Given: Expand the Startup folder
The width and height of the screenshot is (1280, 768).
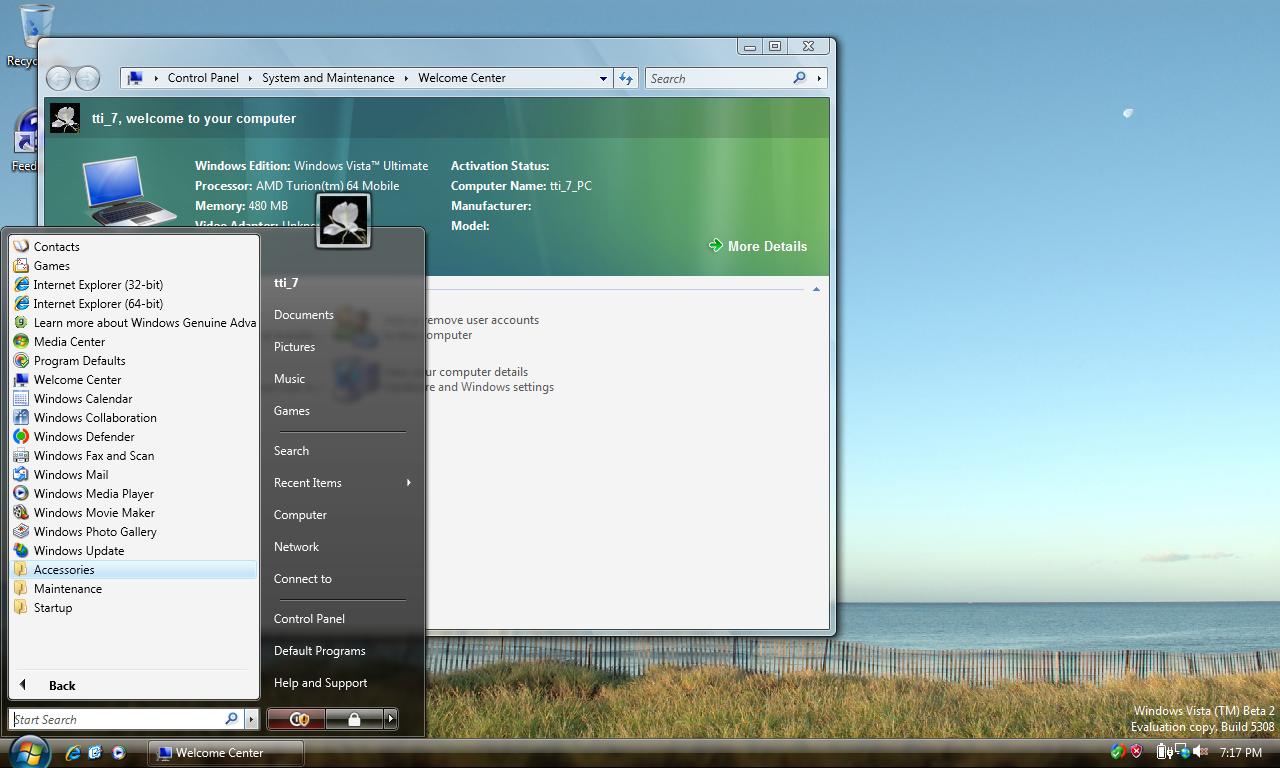Looking at the screenshot, I should [x=134, y=608].
